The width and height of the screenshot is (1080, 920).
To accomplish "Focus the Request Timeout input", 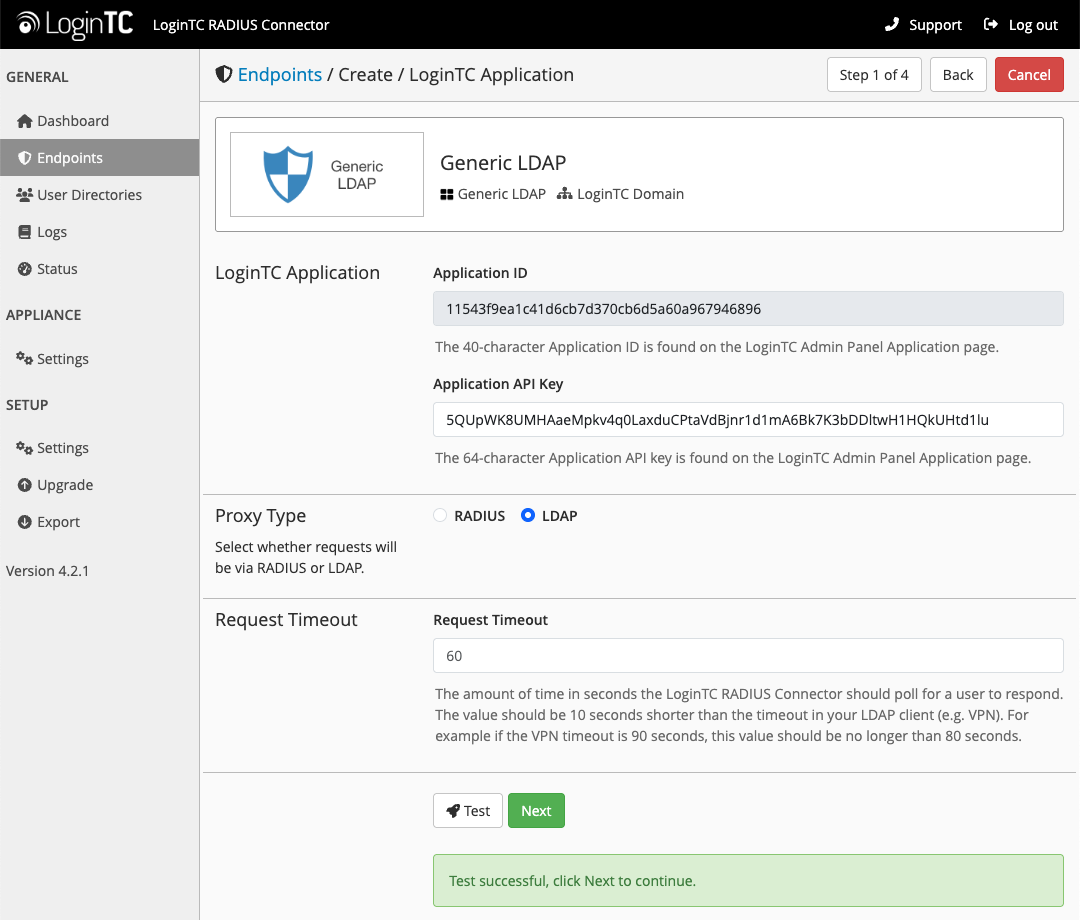I will click(748, 656).
